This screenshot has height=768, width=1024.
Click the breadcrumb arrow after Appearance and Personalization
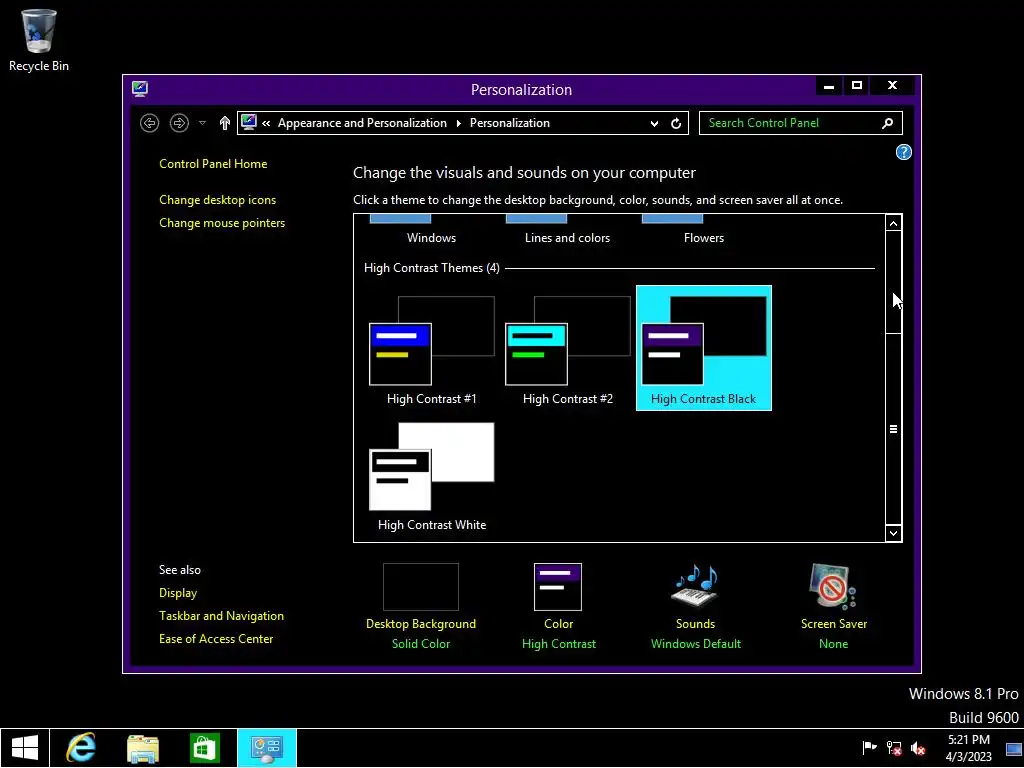[458, 123]
